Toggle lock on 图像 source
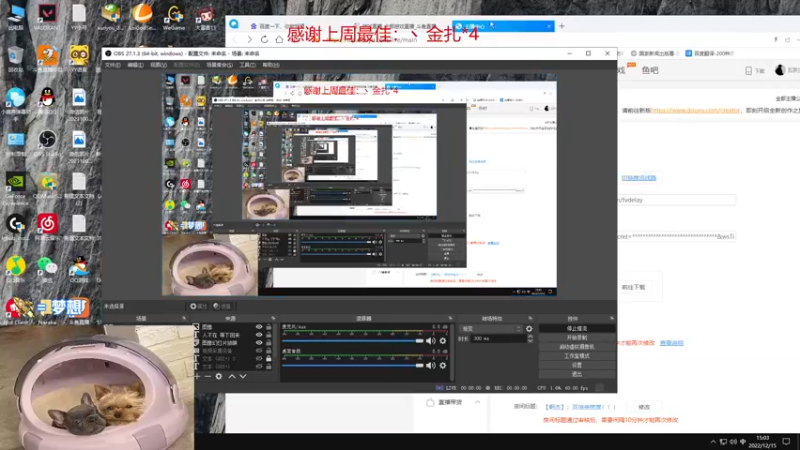This screenshot has width=800, height=450. (x=269, y=327)
